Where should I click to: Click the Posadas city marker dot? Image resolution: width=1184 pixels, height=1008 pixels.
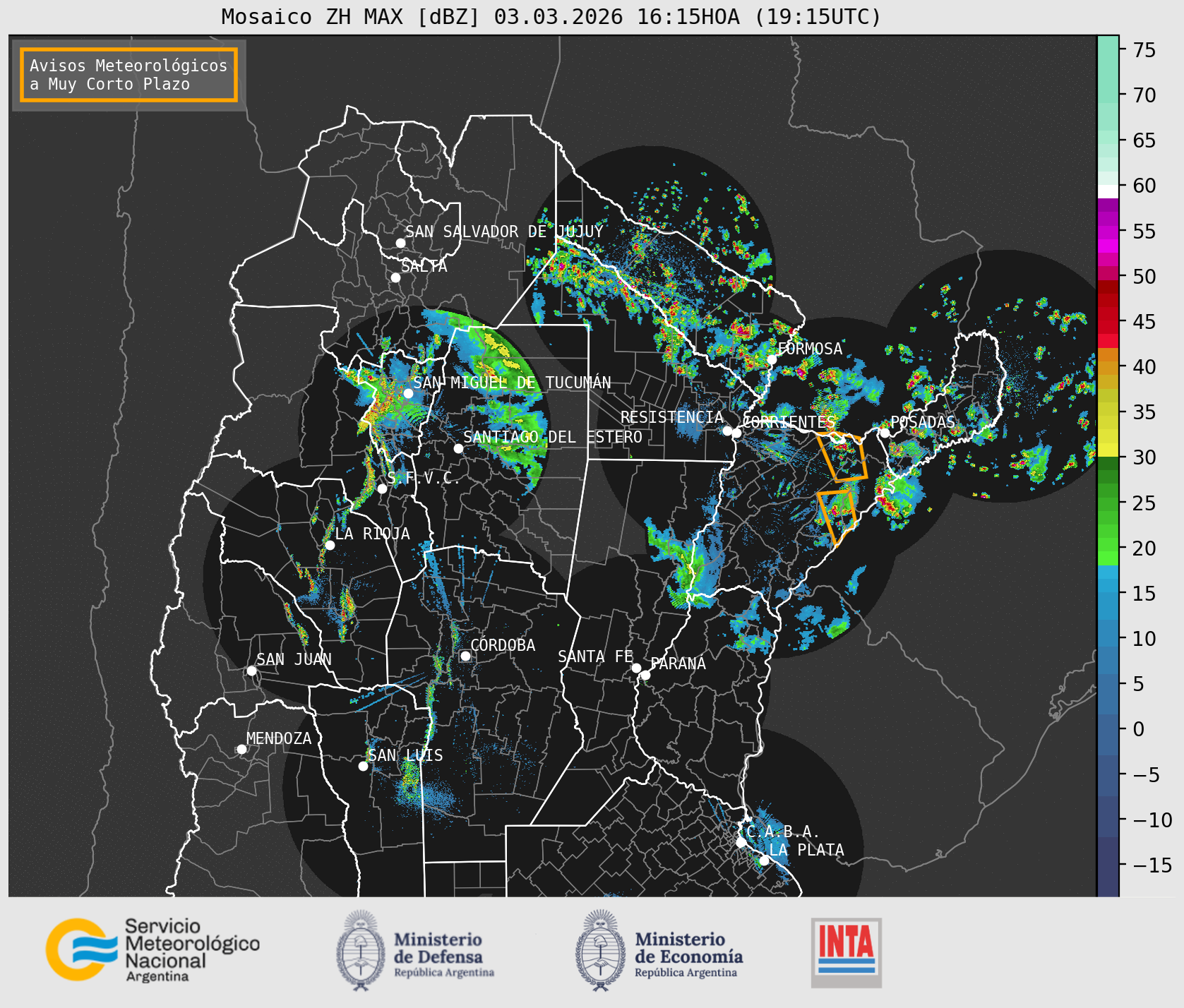coord(885,433)
